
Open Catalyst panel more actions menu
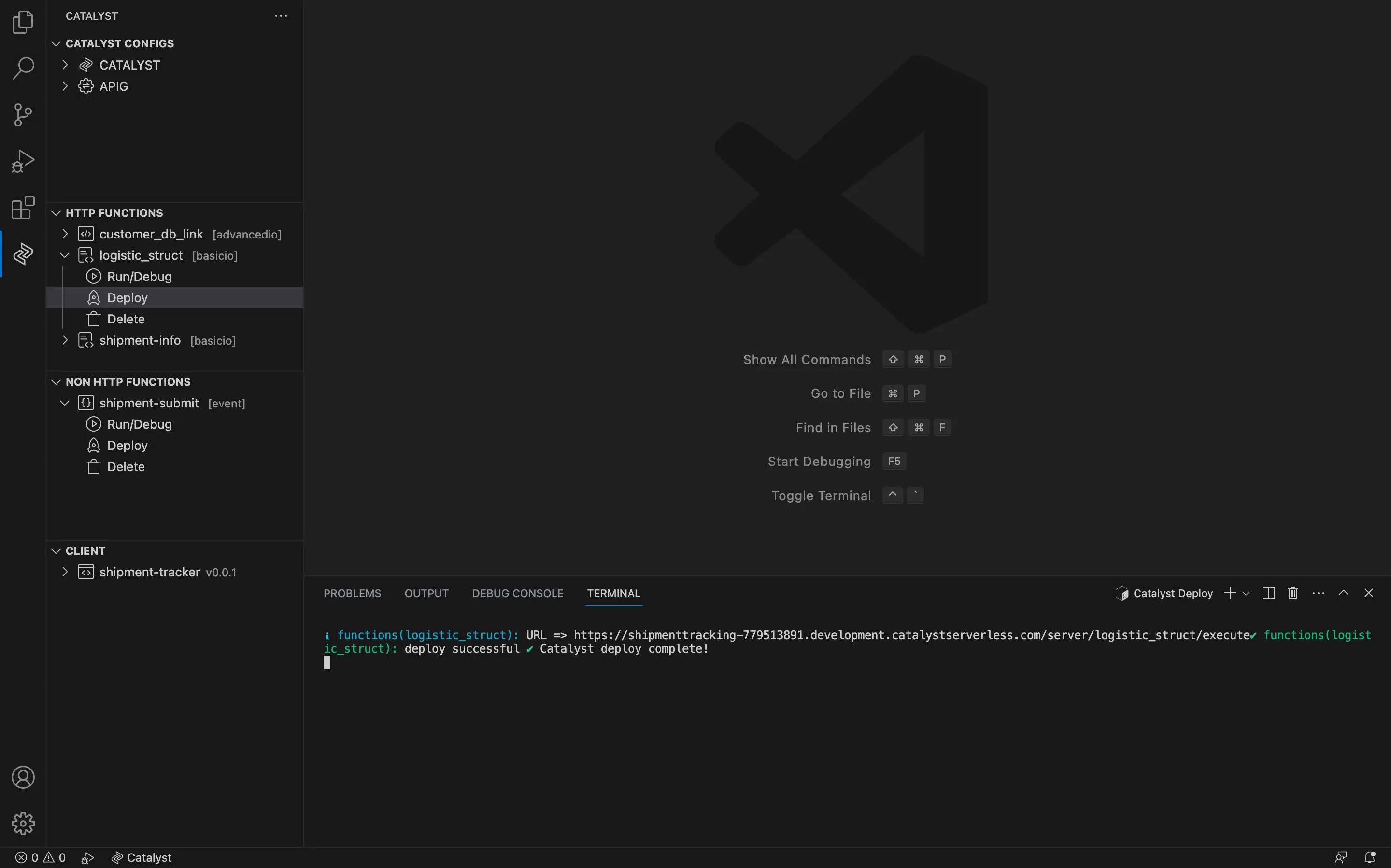click(x=281, y=16)
